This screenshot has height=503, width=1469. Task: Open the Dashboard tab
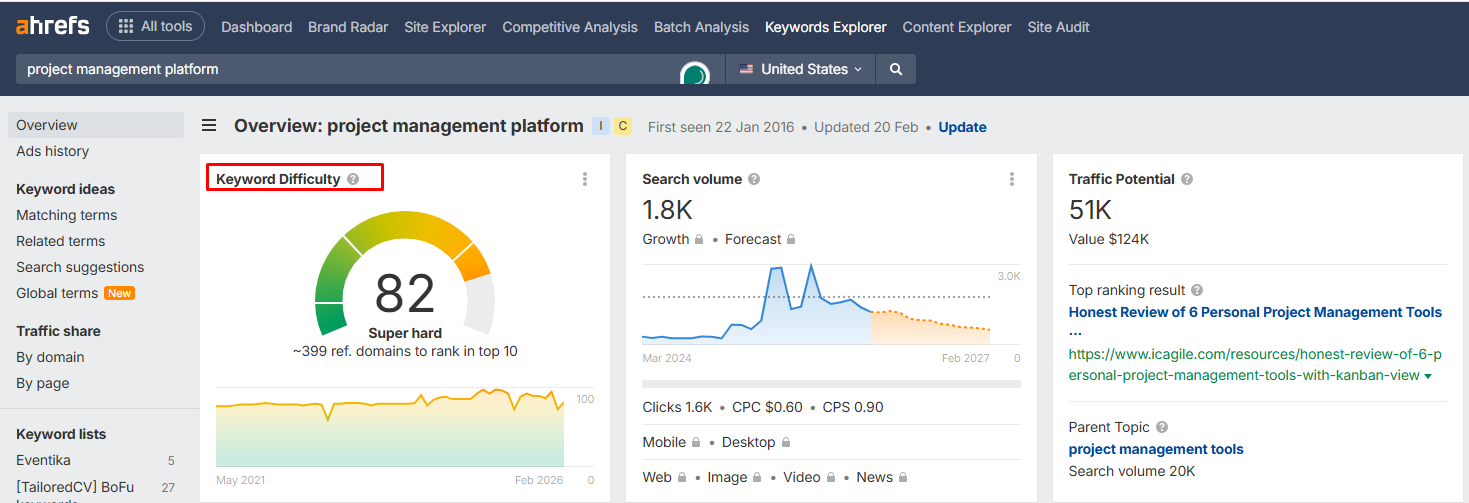[257, 27]
